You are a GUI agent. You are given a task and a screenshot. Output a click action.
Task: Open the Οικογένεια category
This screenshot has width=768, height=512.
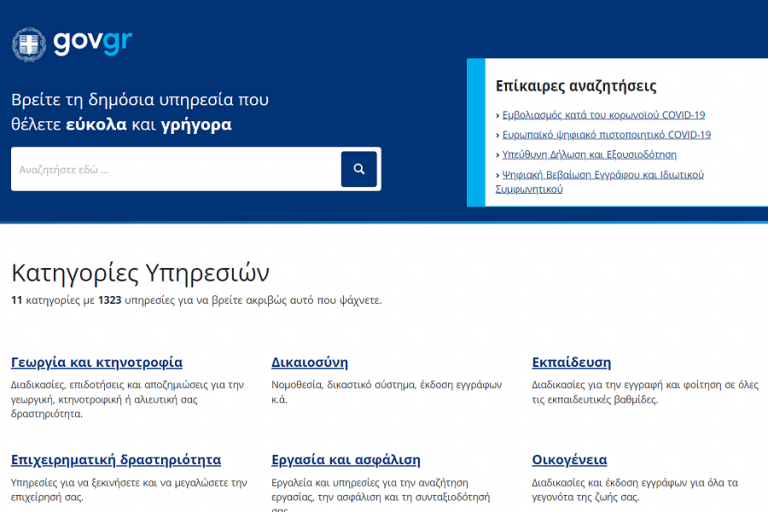569,460
